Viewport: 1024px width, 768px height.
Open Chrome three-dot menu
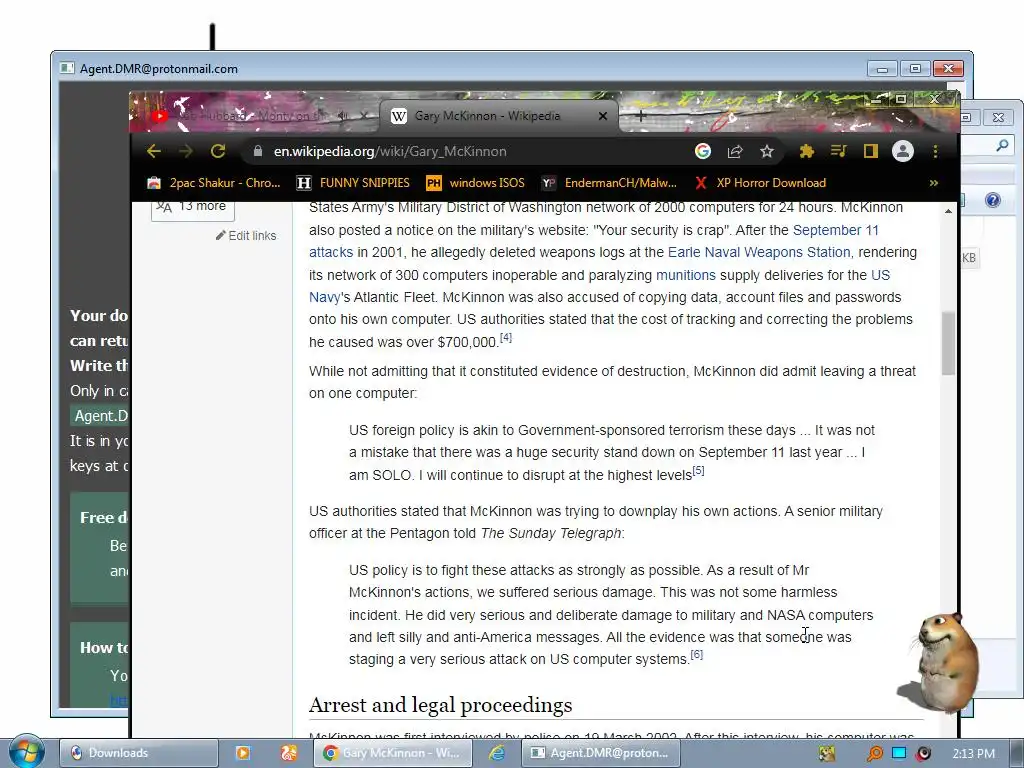click(935, 152)
